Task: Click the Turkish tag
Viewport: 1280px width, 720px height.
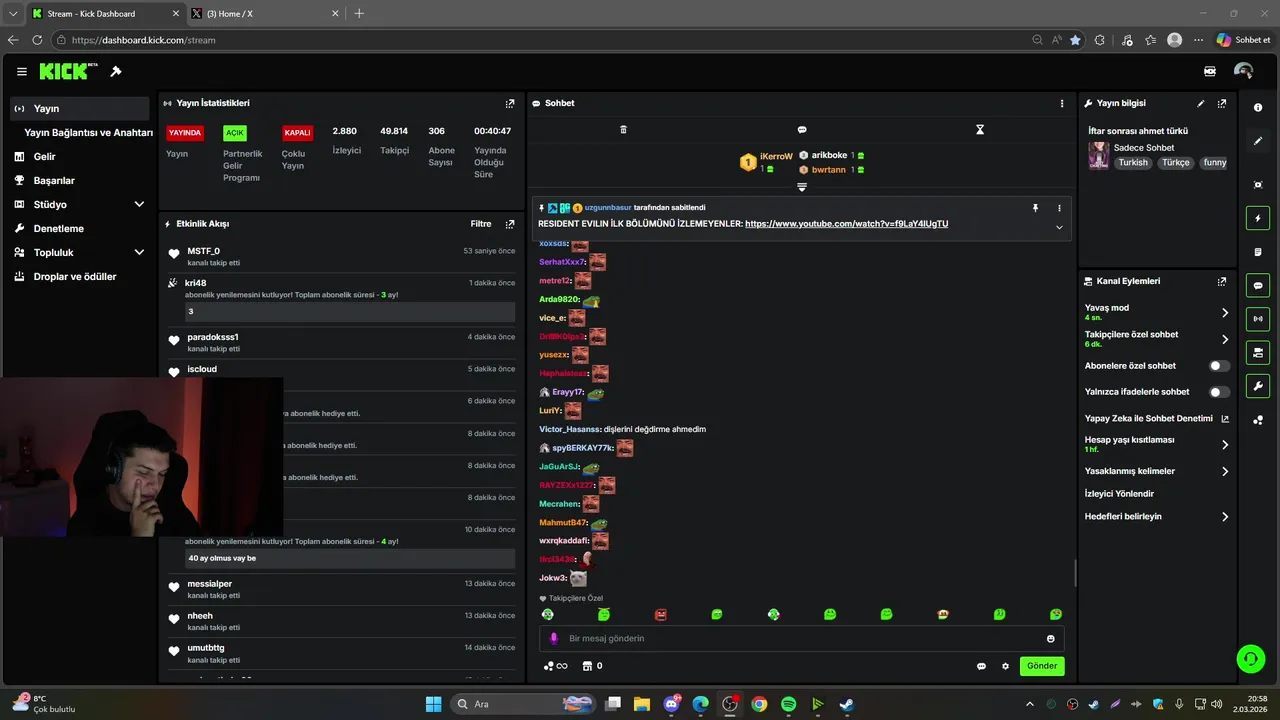Action: (1133, 163)
